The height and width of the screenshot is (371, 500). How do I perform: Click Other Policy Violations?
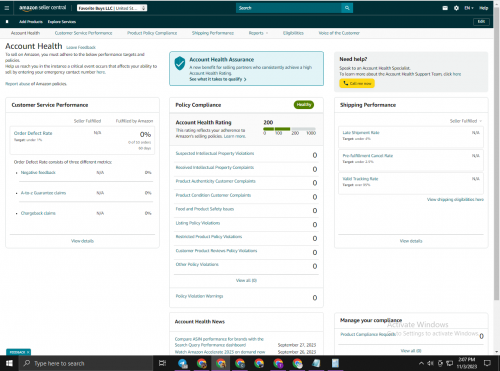pos(197,264)
